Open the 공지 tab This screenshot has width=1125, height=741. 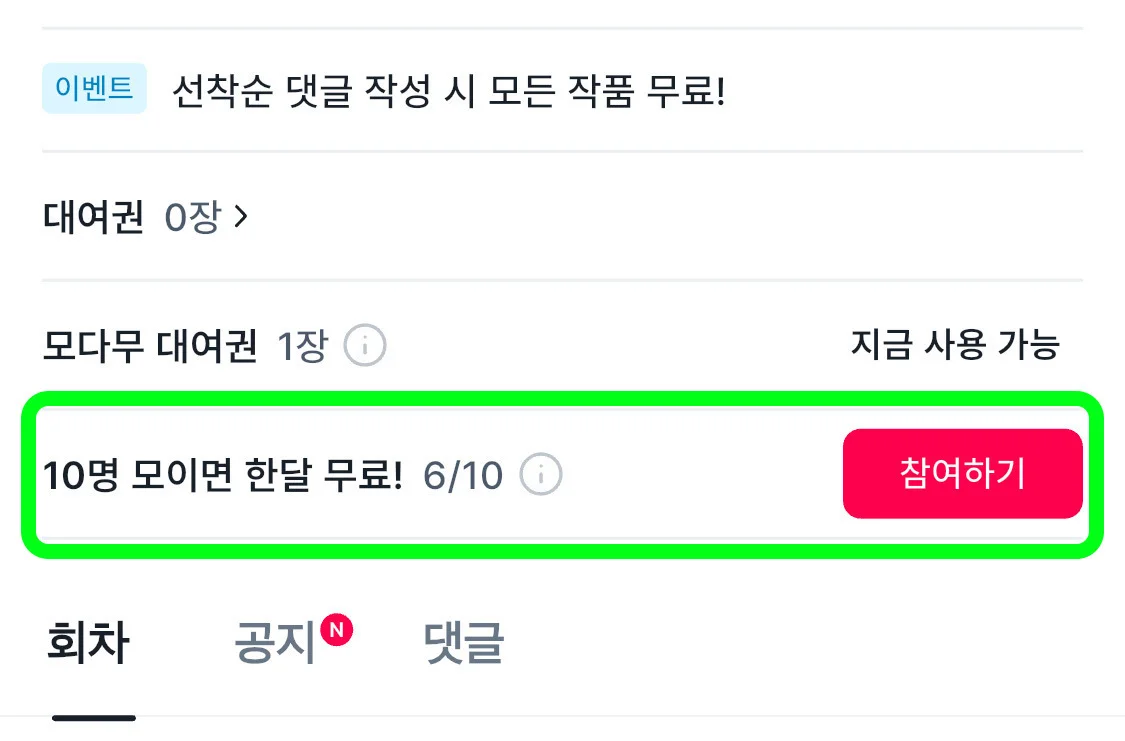click(x=276, y=641)
